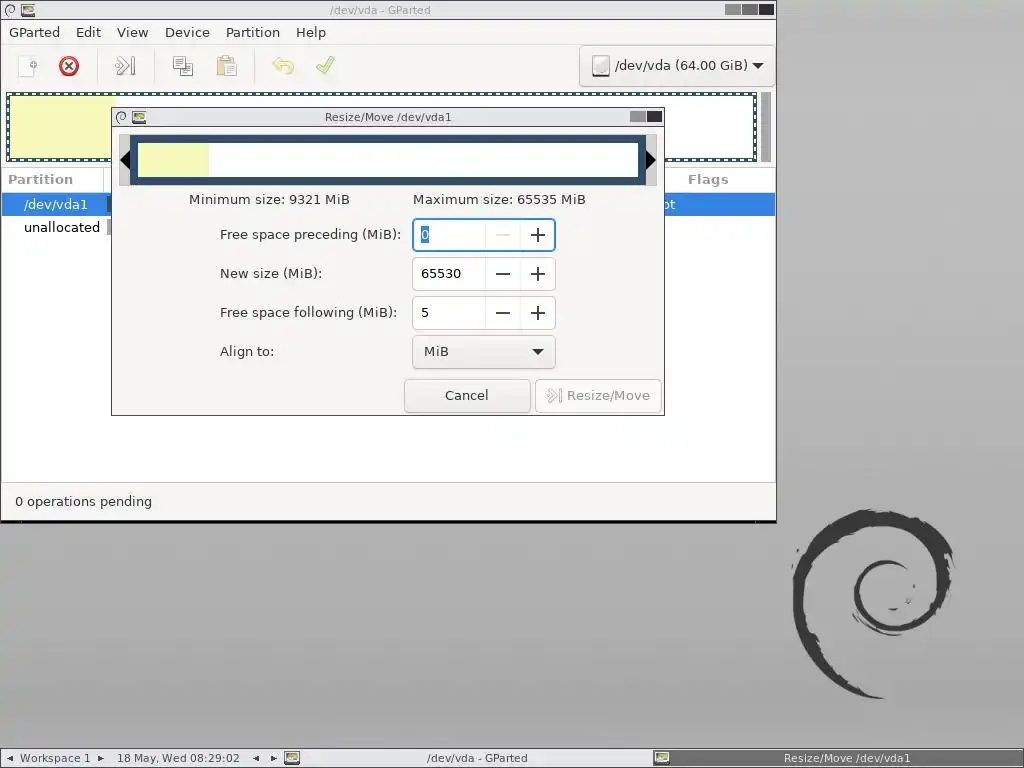
Task: Click the Cancel button in dialog
Action: pyautogui.click(x=467, y=396)
